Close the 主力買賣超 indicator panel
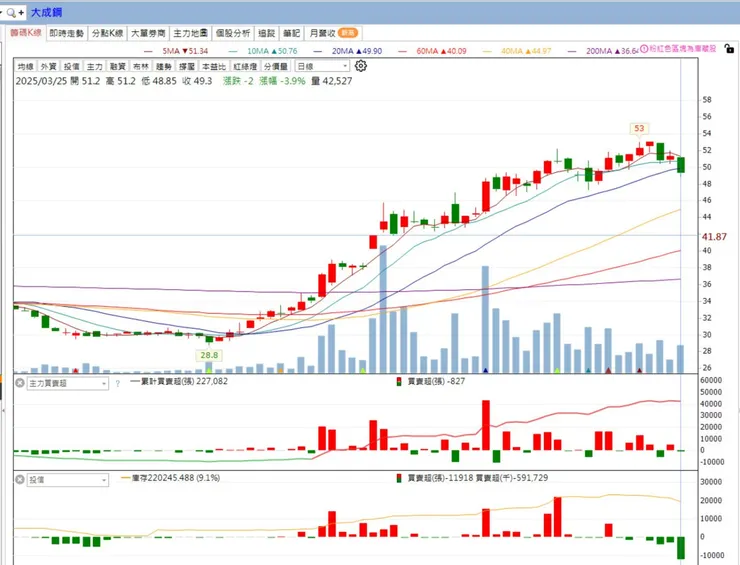This screenshot has width=740, height=565. coord(19,383)
